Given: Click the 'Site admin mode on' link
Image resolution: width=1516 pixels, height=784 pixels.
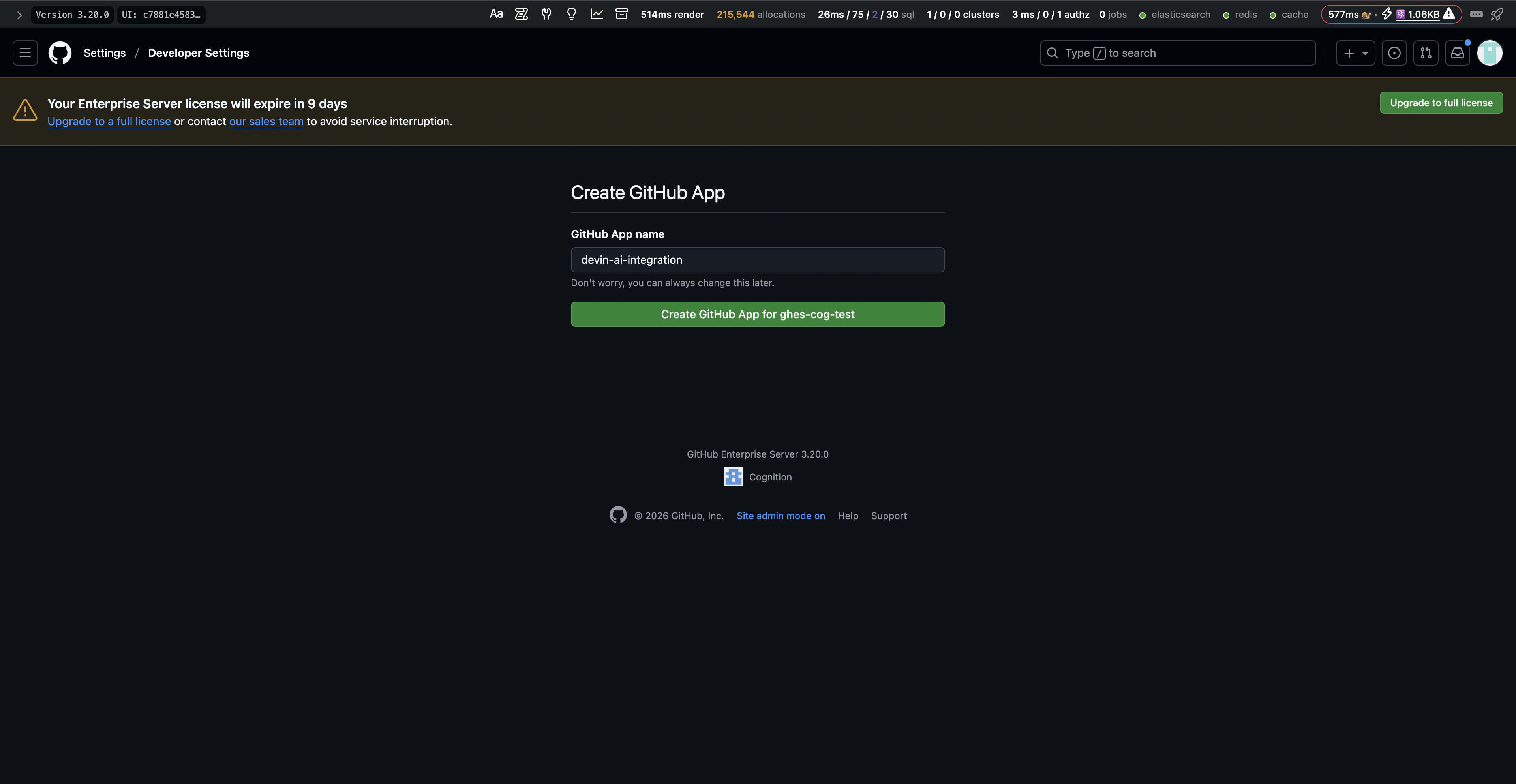Looking at the screenshot, I should point(781,516).
